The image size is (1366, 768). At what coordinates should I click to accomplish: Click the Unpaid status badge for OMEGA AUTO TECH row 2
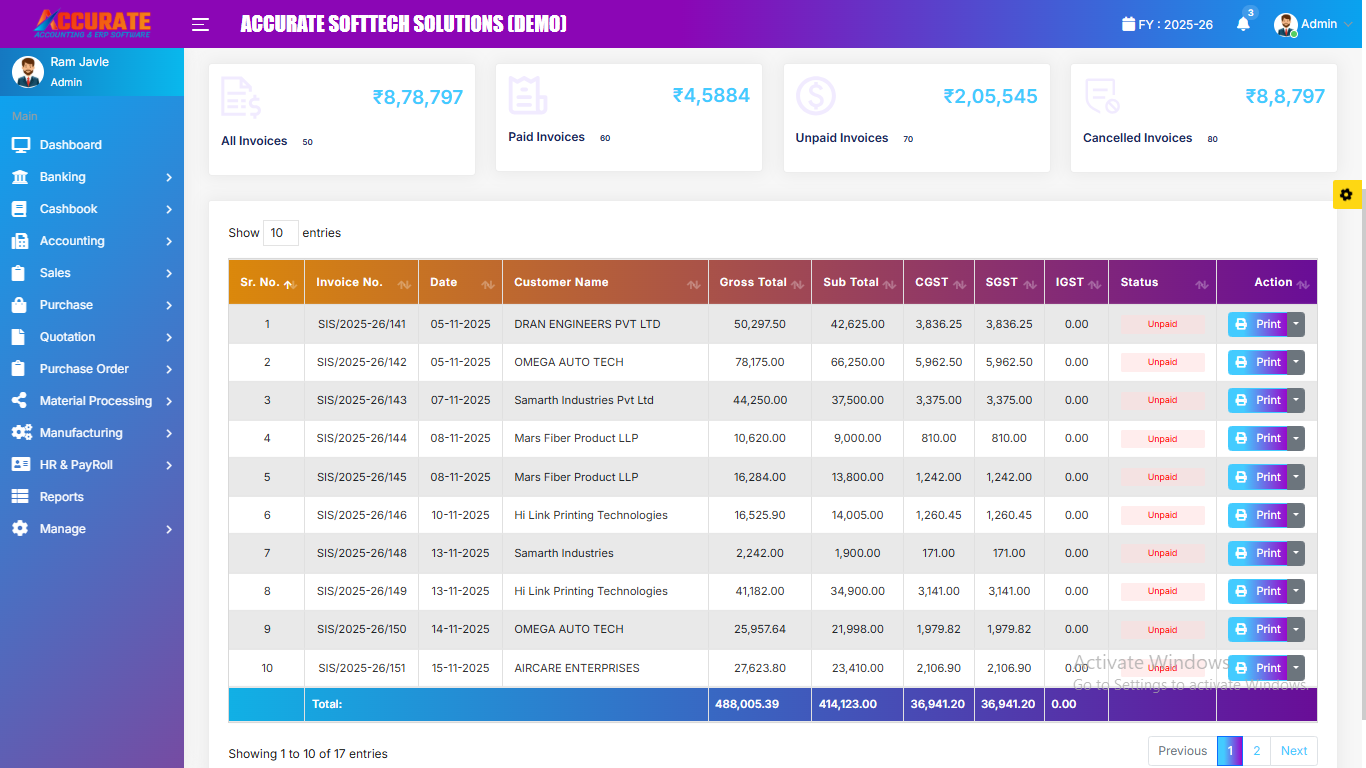(x=1162, y=362)
